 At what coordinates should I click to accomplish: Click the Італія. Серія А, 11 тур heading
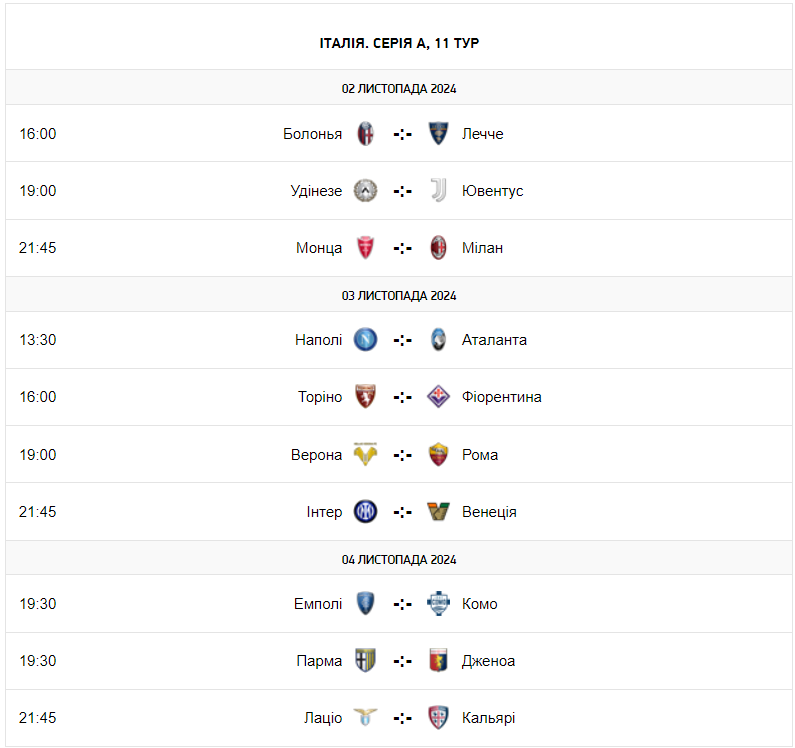(399, 43)
